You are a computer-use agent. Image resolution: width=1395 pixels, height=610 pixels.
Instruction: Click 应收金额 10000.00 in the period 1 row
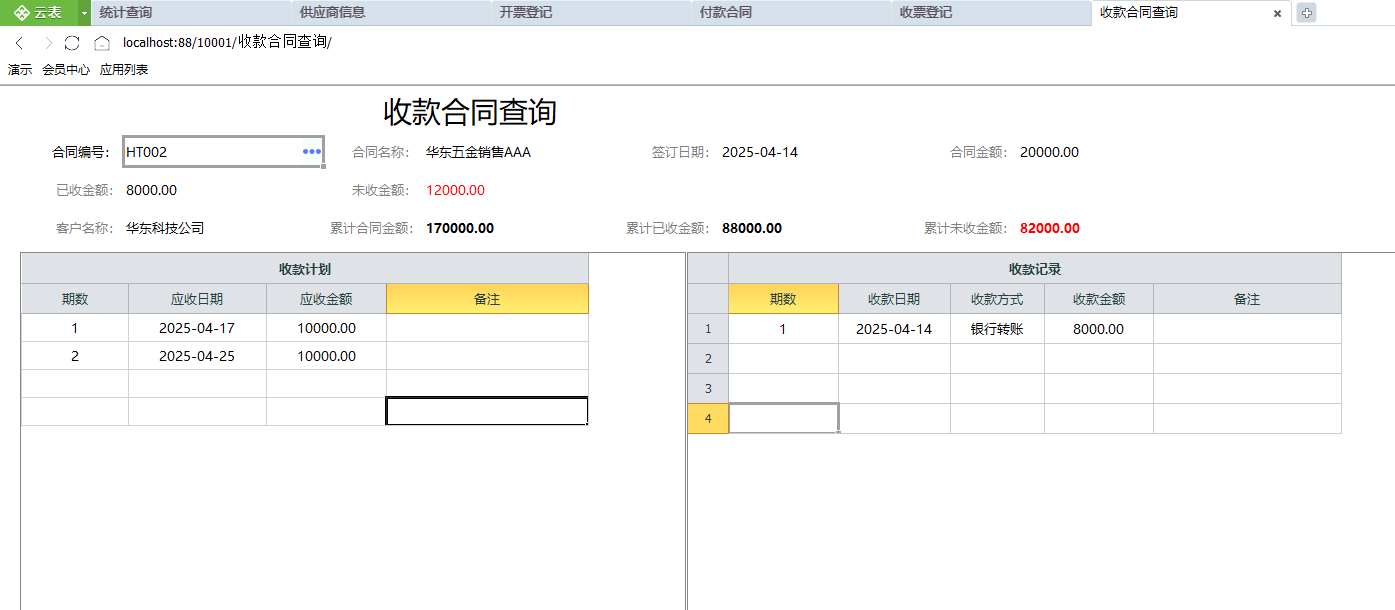point(326,328)
